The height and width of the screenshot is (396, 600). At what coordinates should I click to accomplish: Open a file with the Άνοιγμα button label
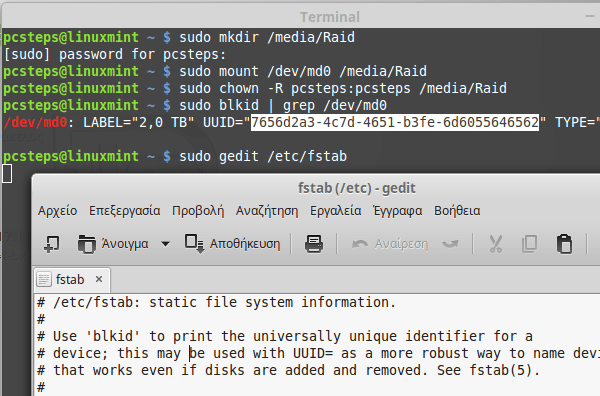point(125,244)
